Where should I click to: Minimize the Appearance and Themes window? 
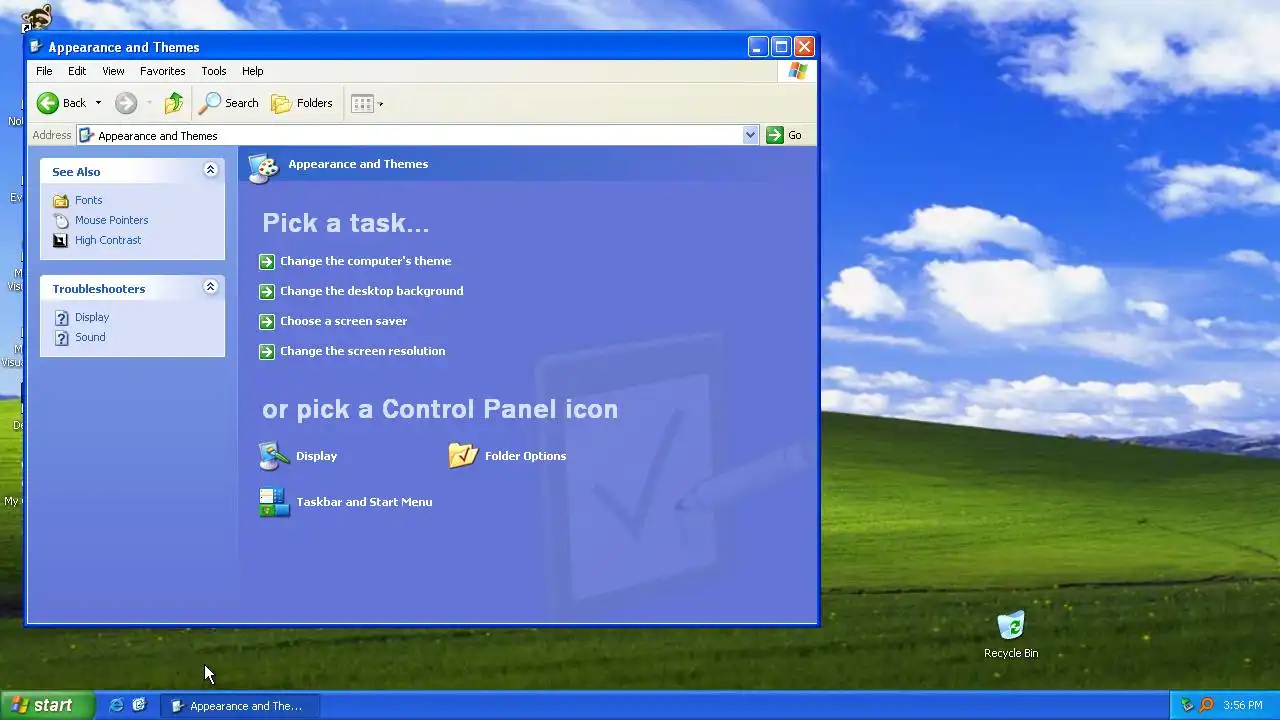coord(758,47)
